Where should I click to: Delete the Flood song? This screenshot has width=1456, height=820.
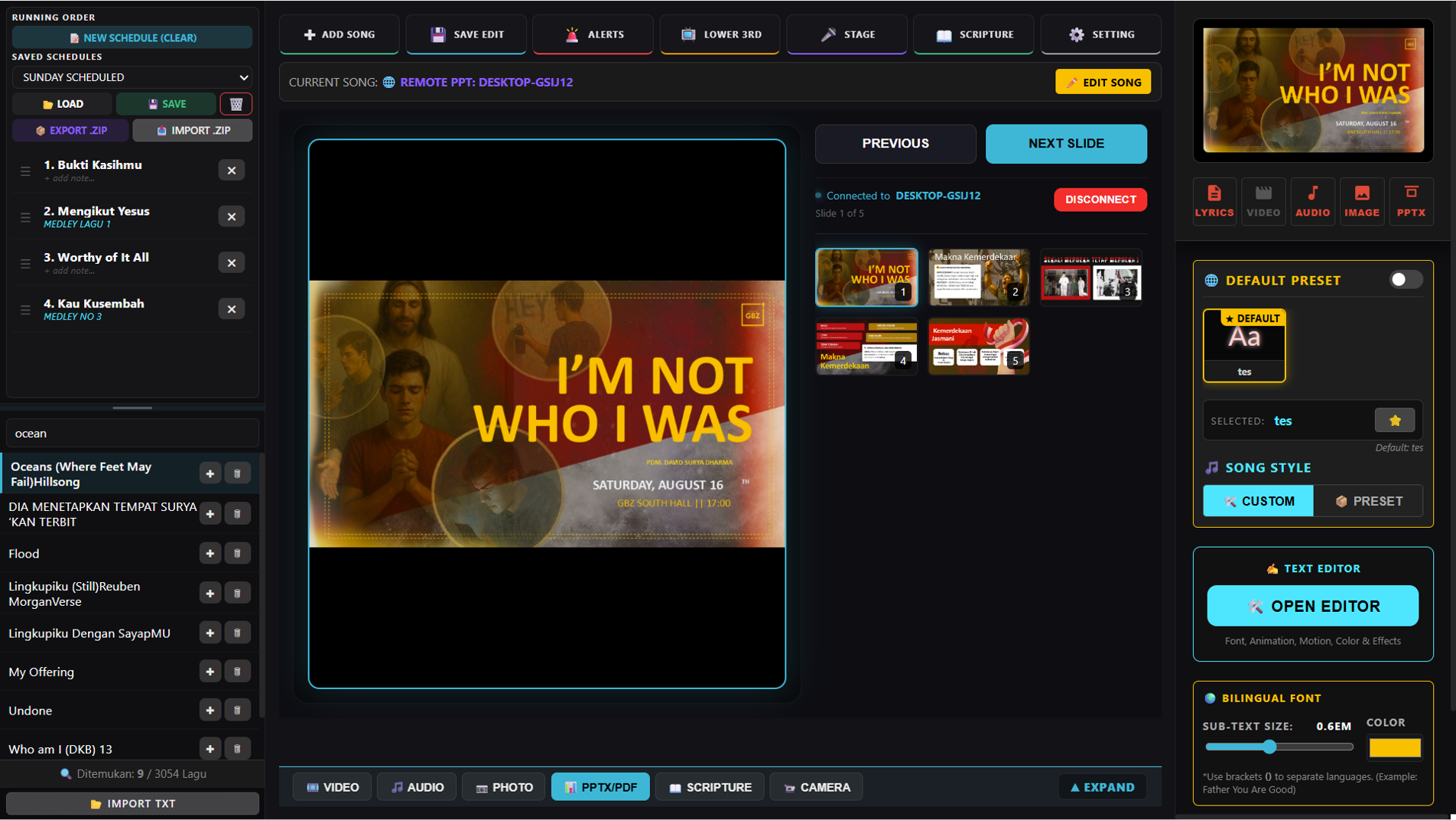tap(237, 553)
